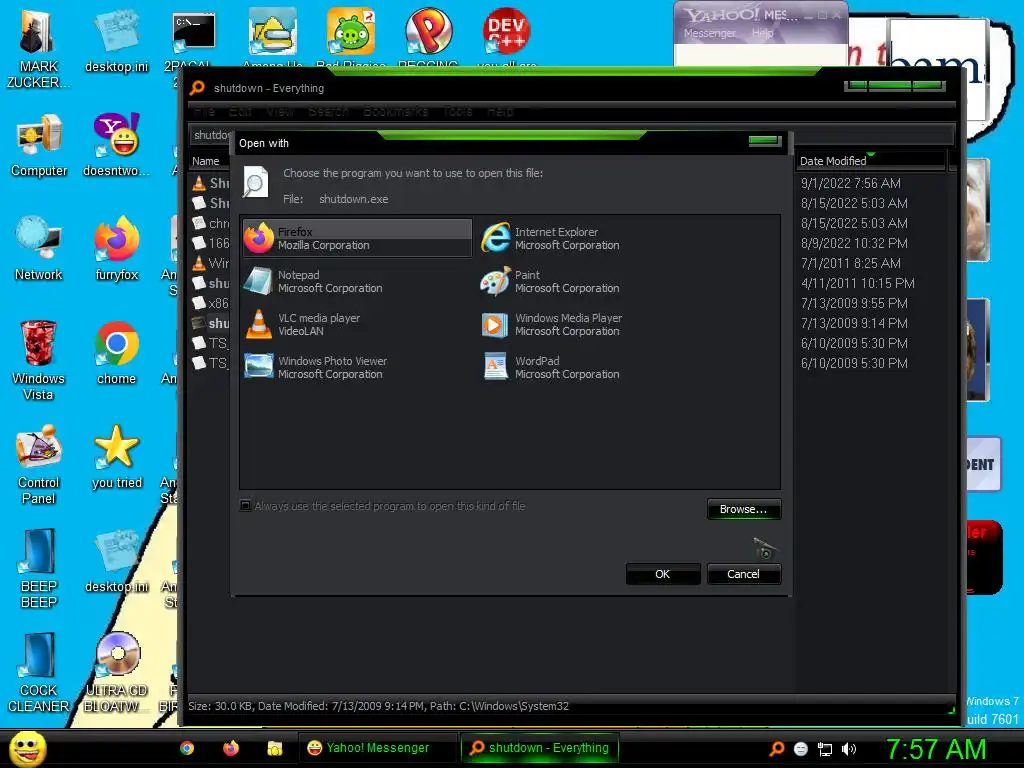Switch to Yahoo! Messenger taskbar button
Image resolution: width=1024 pixels, height=768 pixels.
378,748
